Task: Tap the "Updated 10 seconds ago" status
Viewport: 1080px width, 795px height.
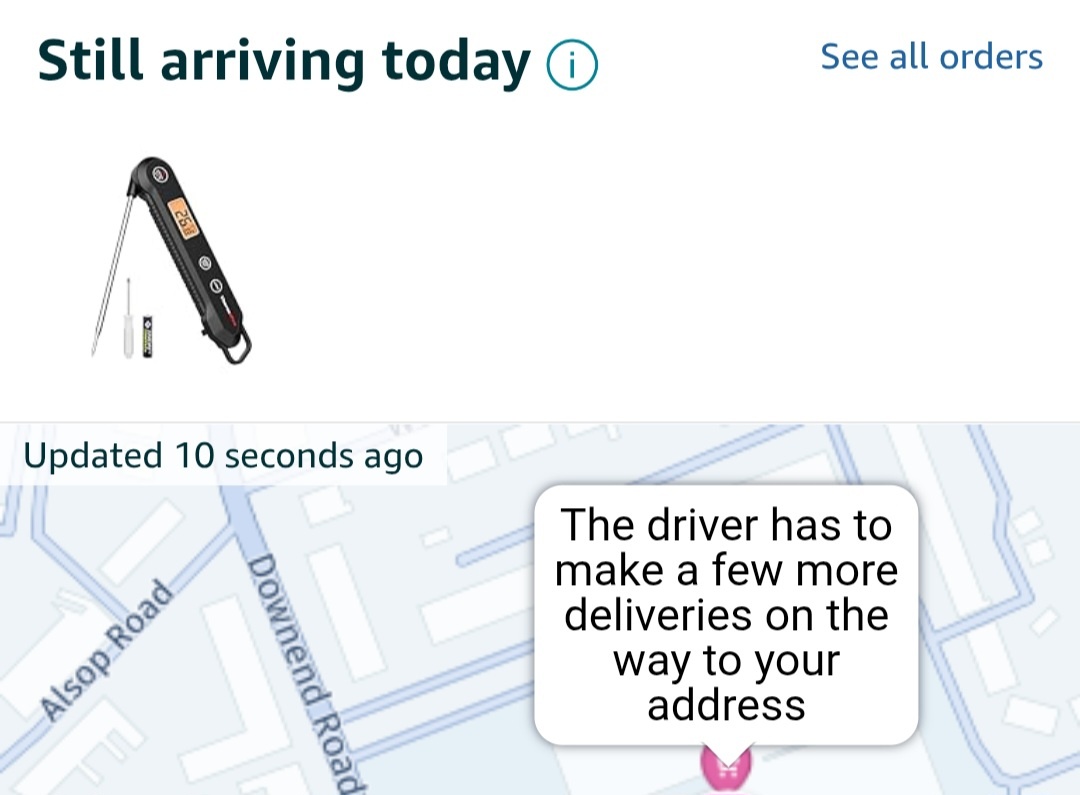Action: coord(223,456)
